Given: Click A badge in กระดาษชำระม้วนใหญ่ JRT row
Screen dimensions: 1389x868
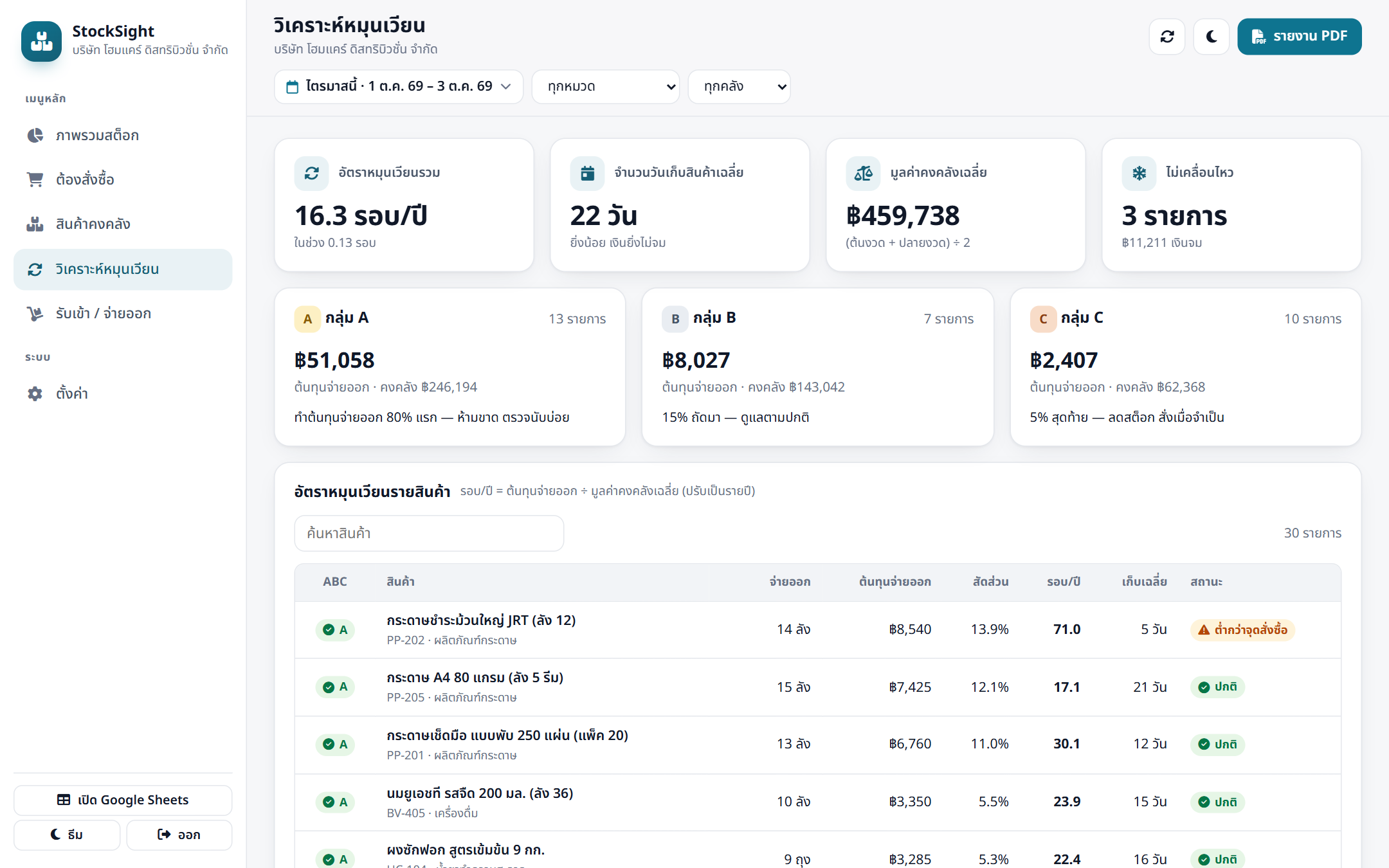Looking at the screenshot, I should click(335, 629).
